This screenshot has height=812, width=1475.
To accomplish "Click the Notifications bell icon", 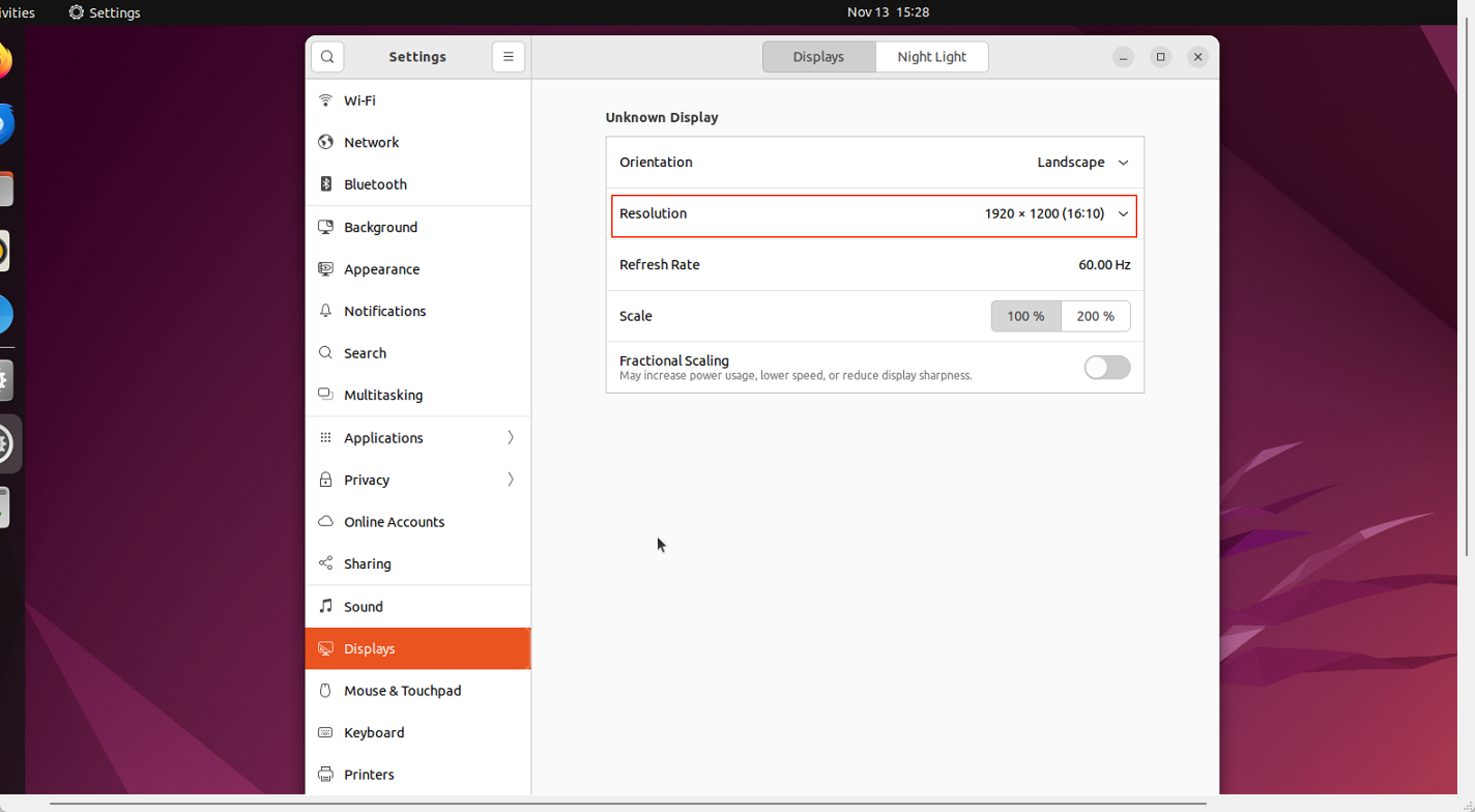I will click(325, 311).
